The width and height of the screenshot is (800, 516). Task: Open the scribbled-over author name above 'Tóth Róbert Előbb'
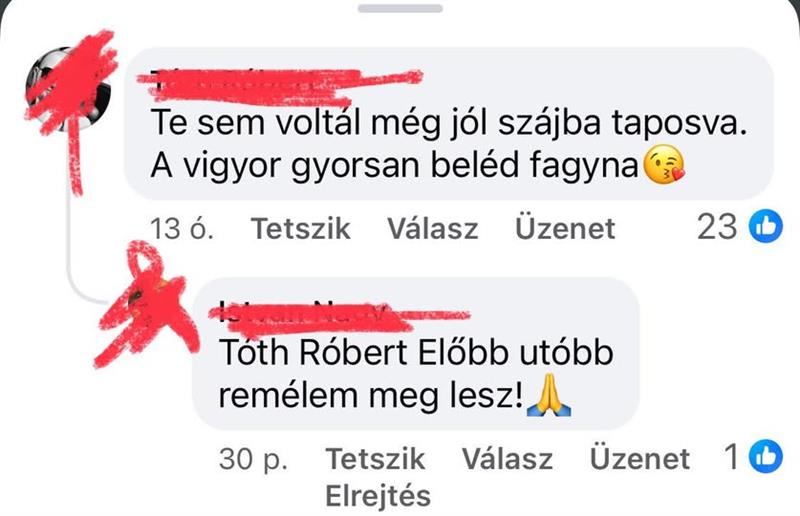click(x=304, y=311)
